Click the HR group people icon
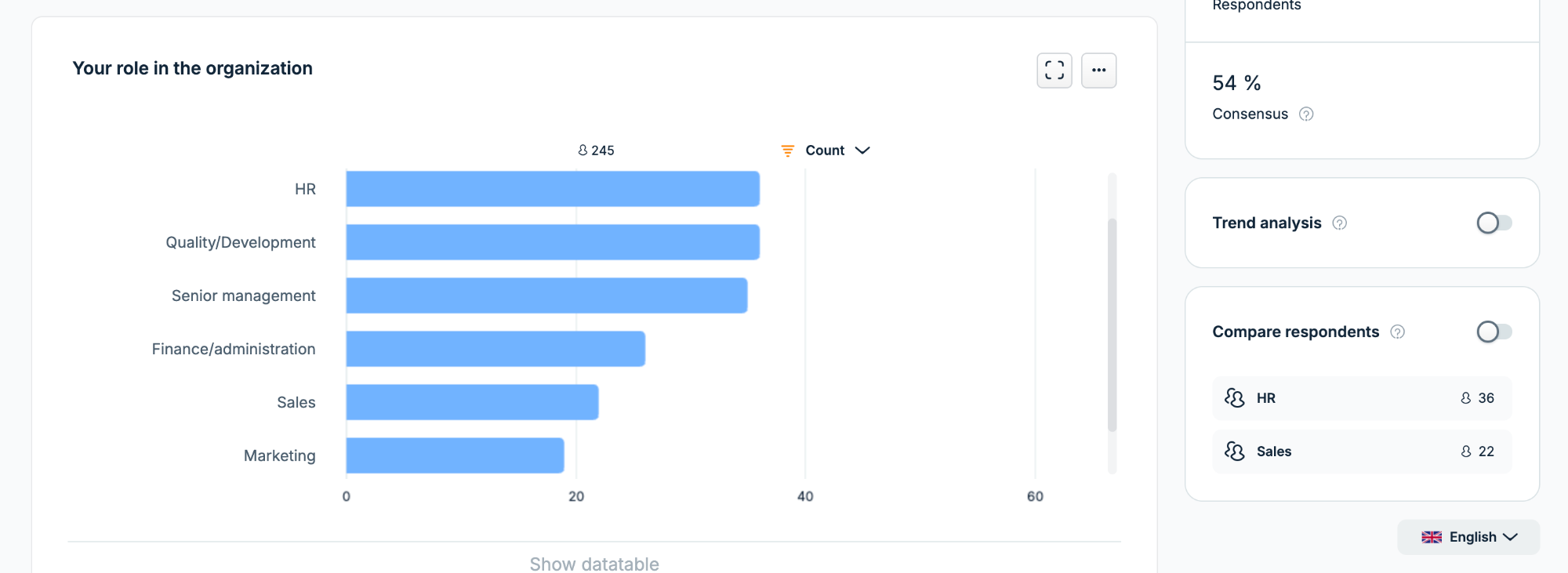1568x573 pixels. click(x=1234, y=398)
